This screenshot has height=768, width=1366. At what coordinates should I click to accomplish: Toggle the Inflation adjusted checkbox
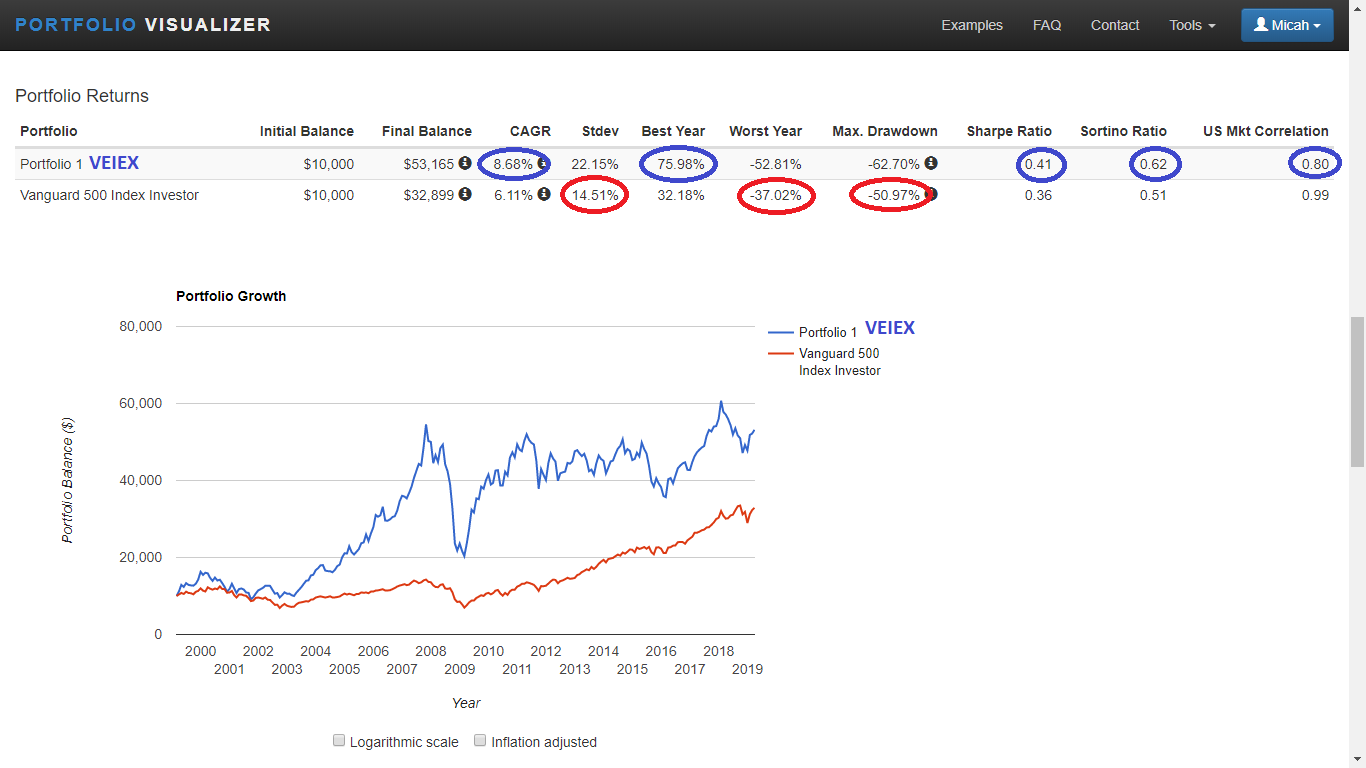coord(481,741)
